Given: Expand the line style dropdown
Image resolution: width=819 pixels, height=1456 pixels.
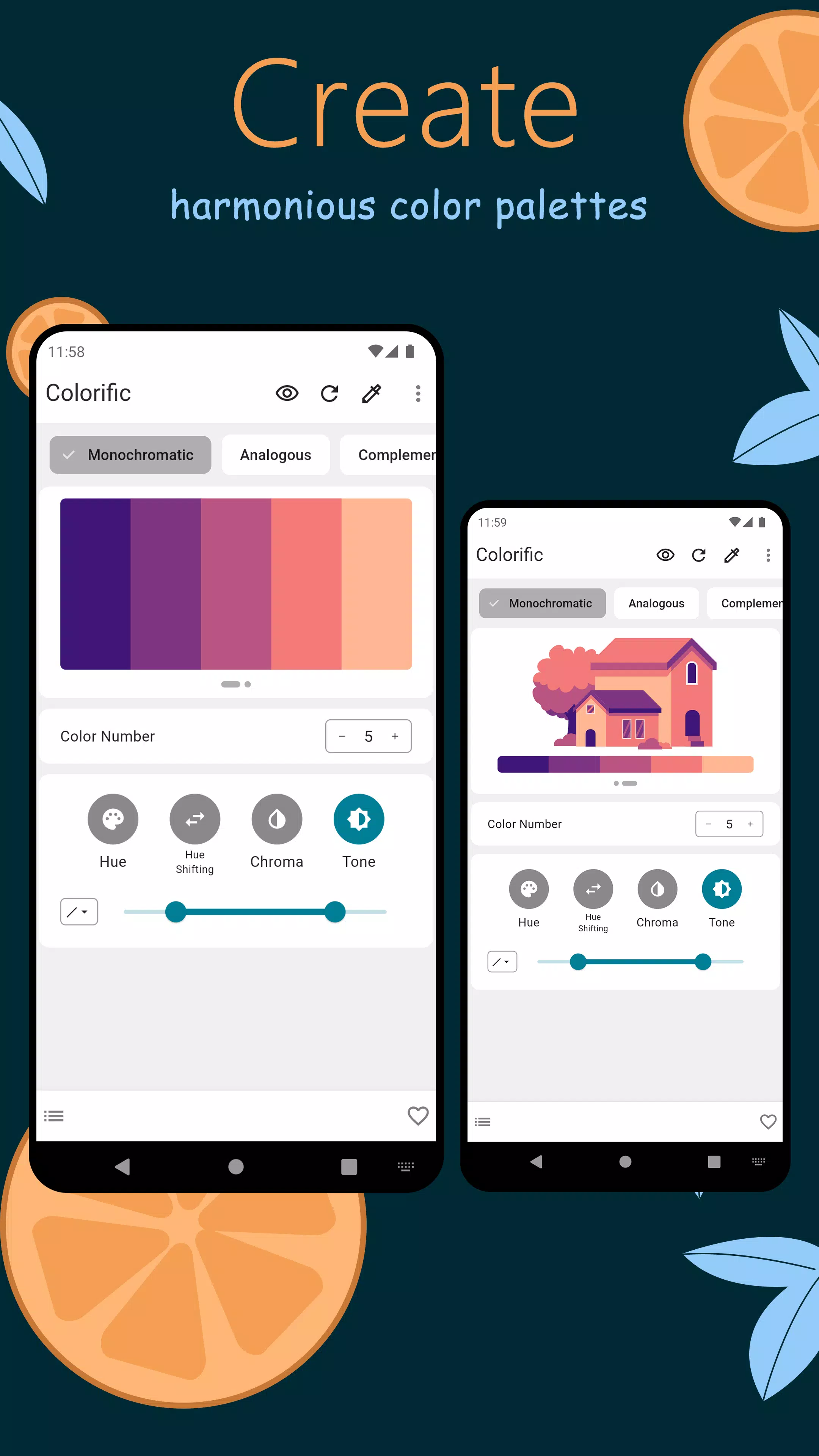Looking at the screenshot, I should point(78,911).
